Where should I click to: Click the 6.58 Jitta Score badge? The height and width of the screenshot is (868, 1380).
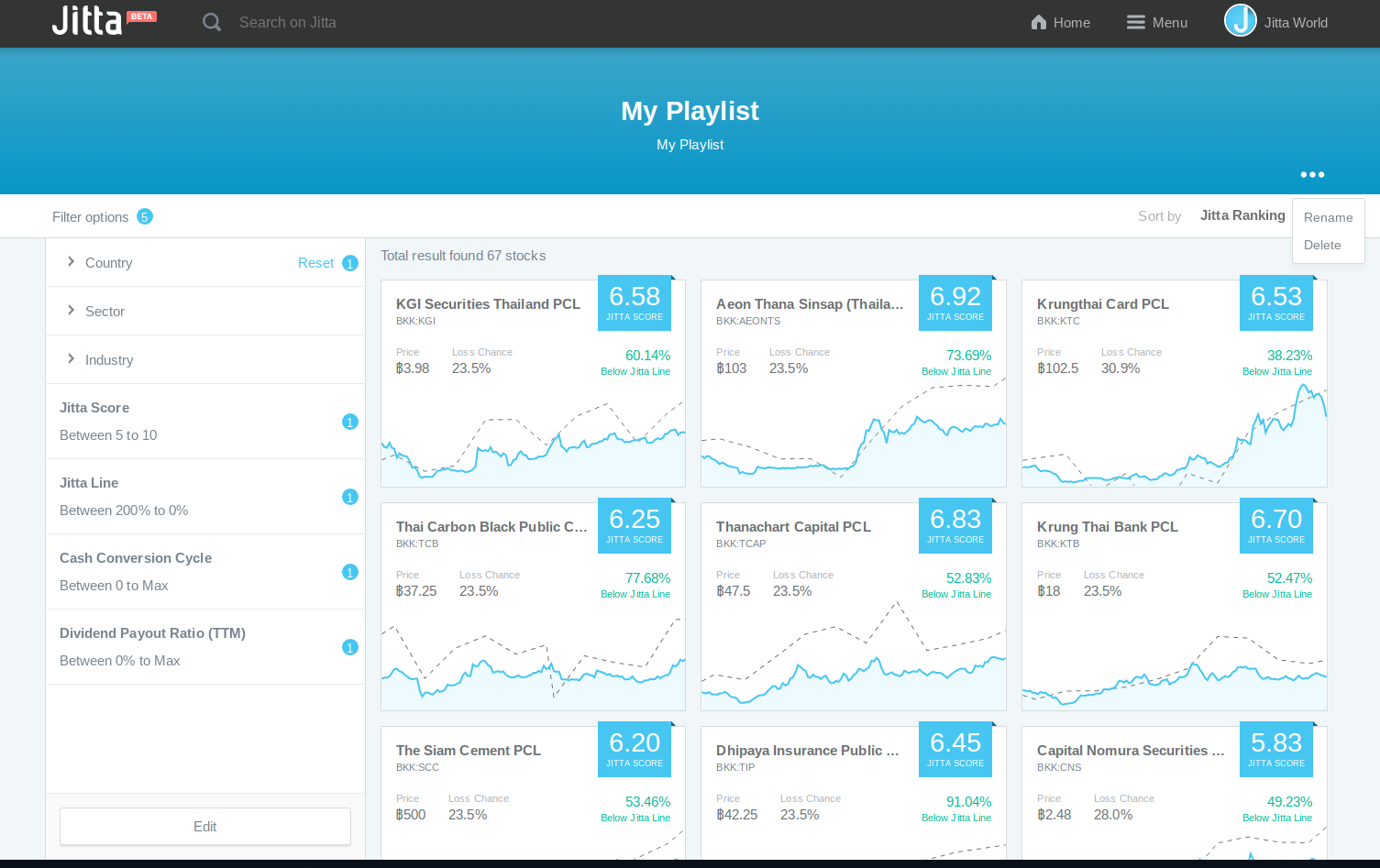pos(635,302)
